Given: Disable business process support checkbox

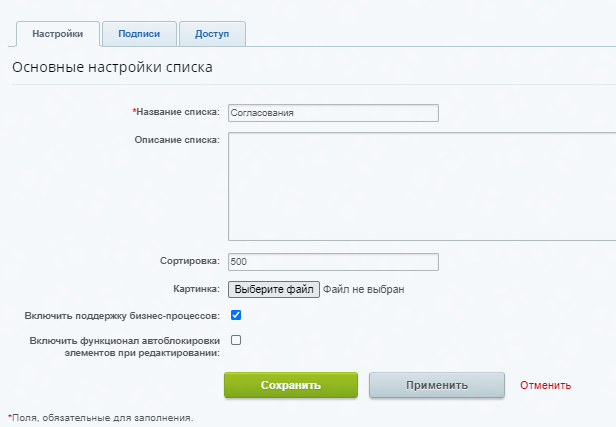Looking at the screenshot, I should pyautogui.click(x=236, y=315).
